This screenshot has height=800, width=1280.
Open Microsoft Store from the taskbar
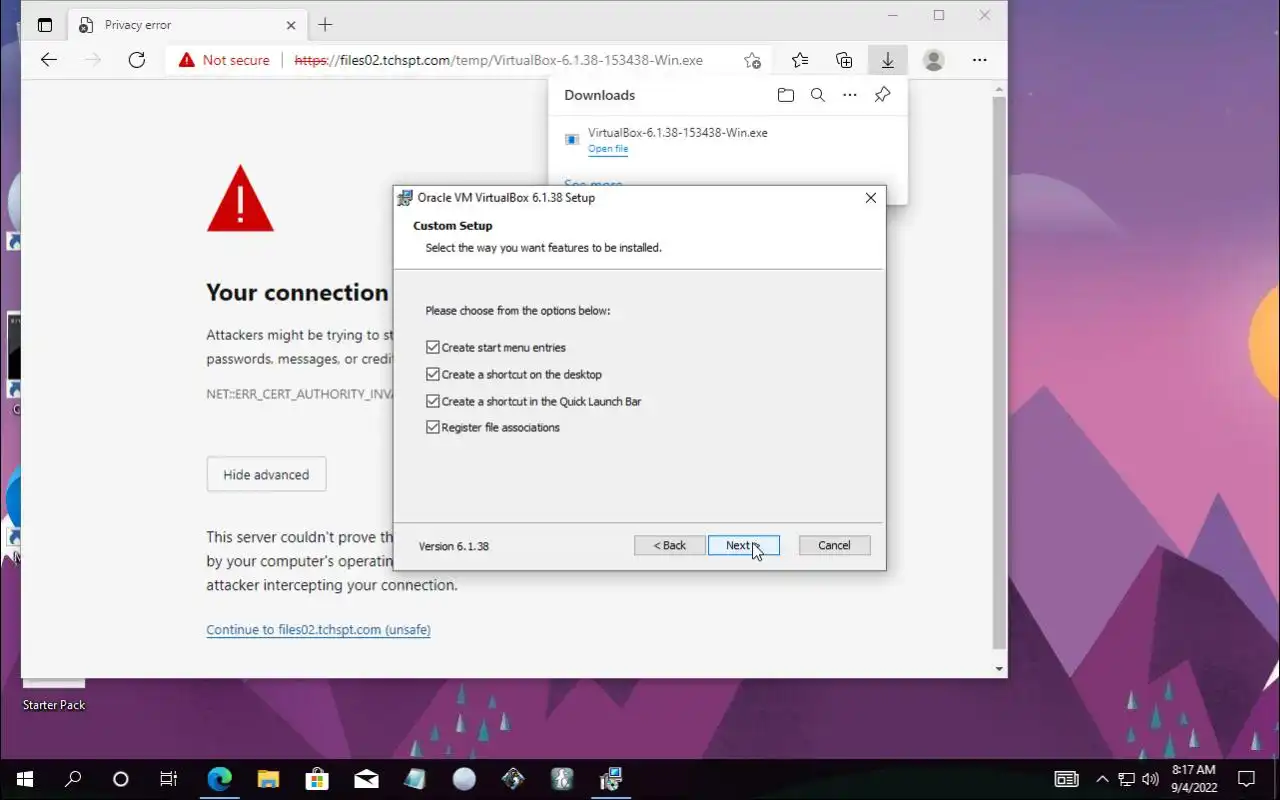point(317,779)
